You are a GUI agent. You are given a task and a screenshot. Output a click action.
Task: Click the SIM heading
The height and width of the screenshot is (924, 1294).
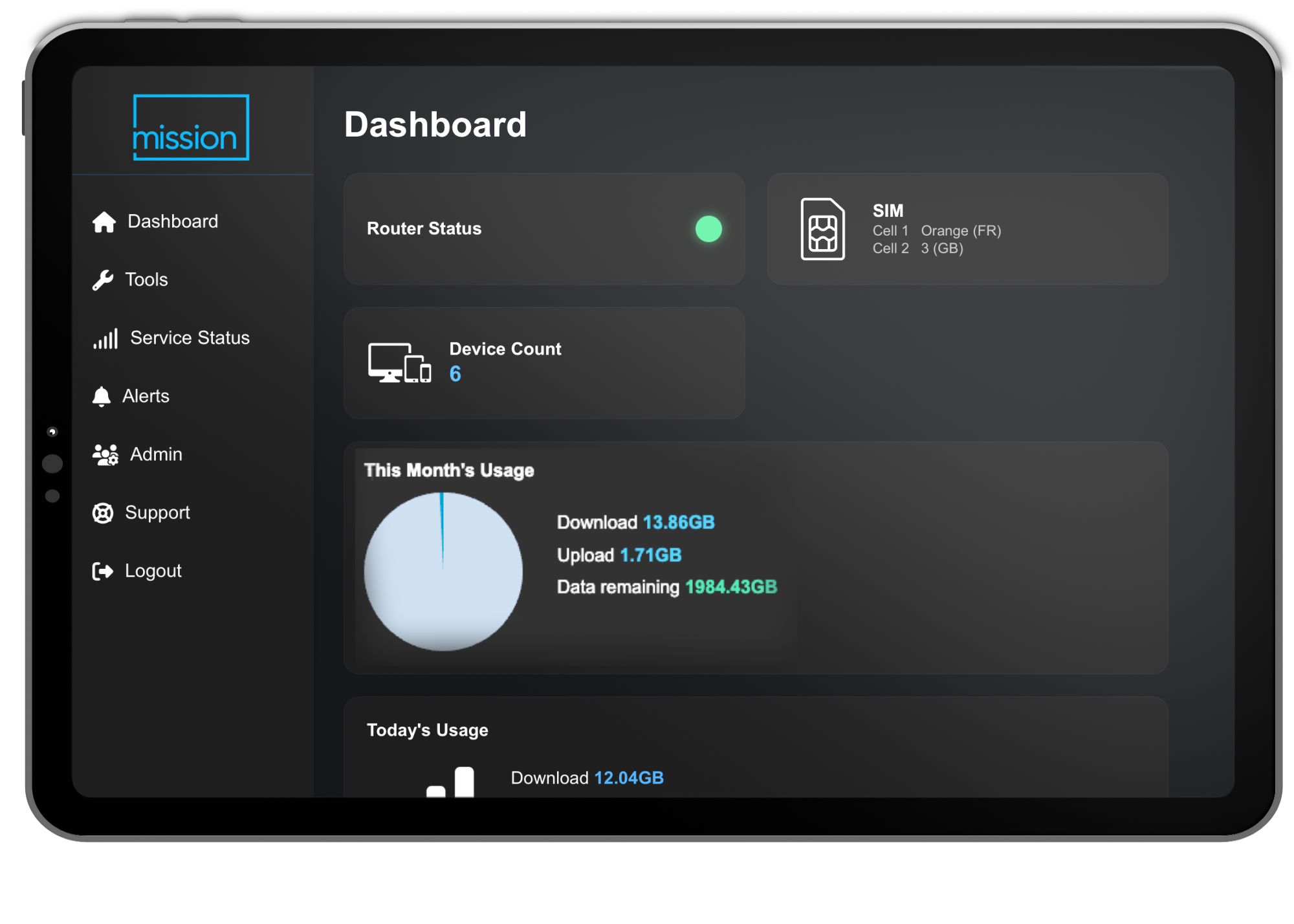point(888,211)
